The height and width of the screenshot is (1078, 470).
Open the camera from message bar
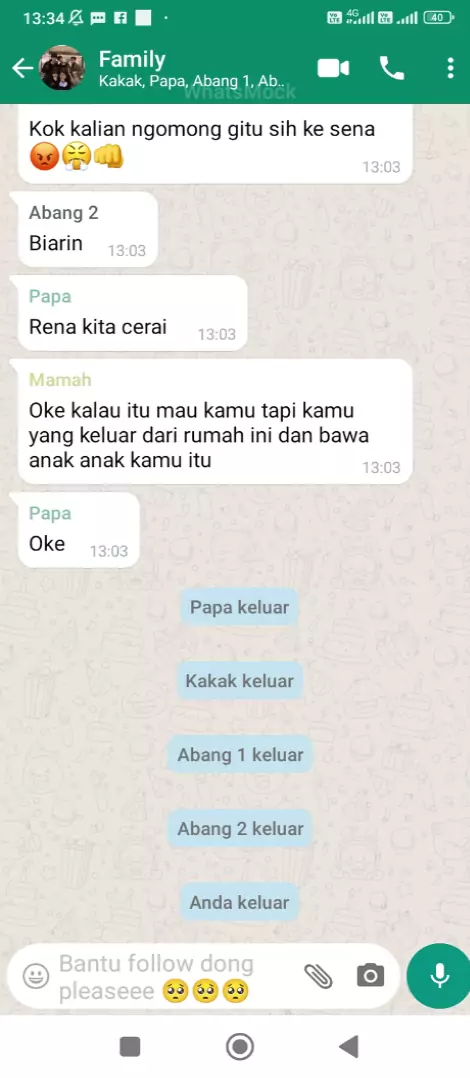[x=370, y=976]
